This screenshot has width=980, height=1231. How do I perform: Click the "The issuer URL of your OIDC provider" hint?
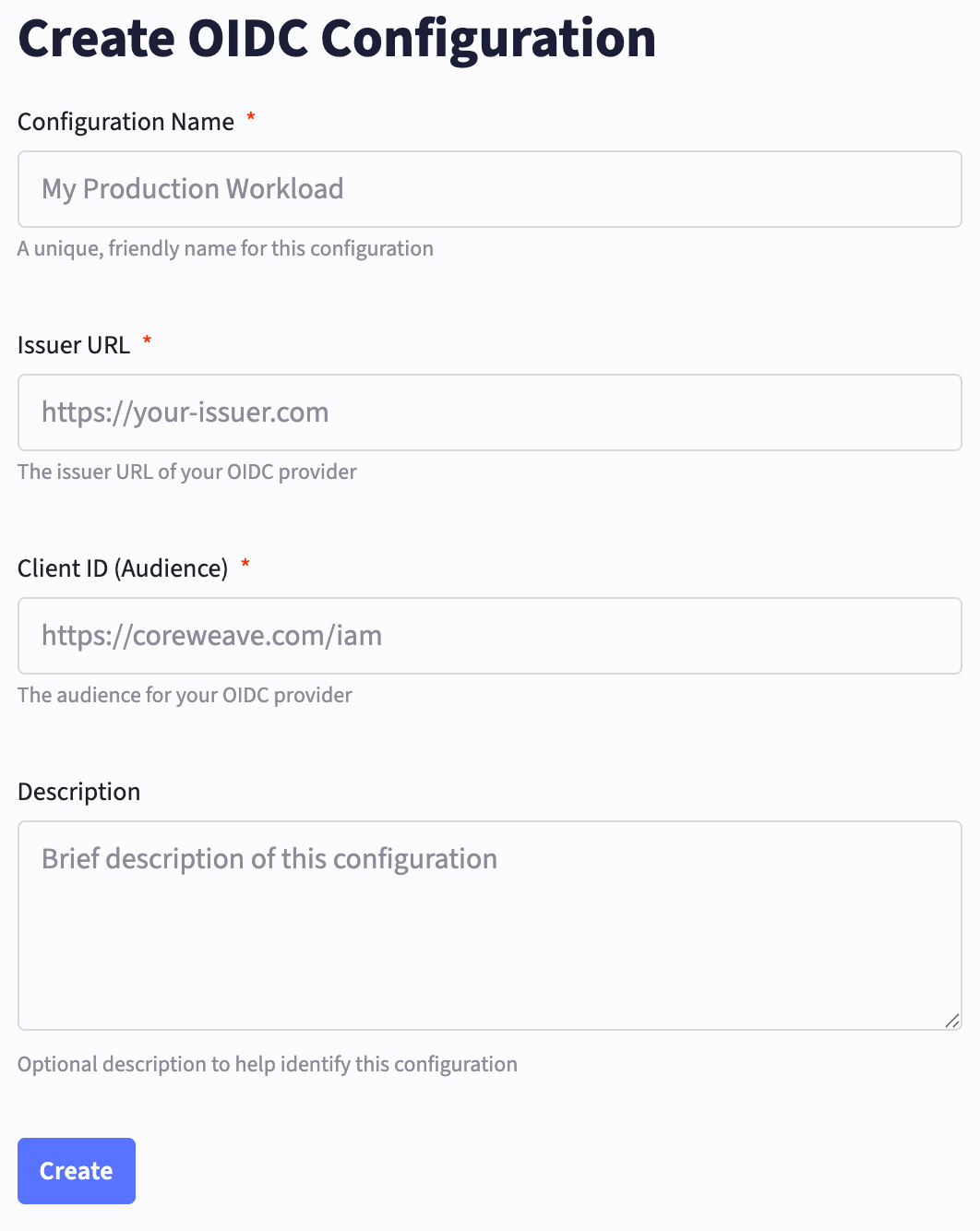[x=187, y=472]
